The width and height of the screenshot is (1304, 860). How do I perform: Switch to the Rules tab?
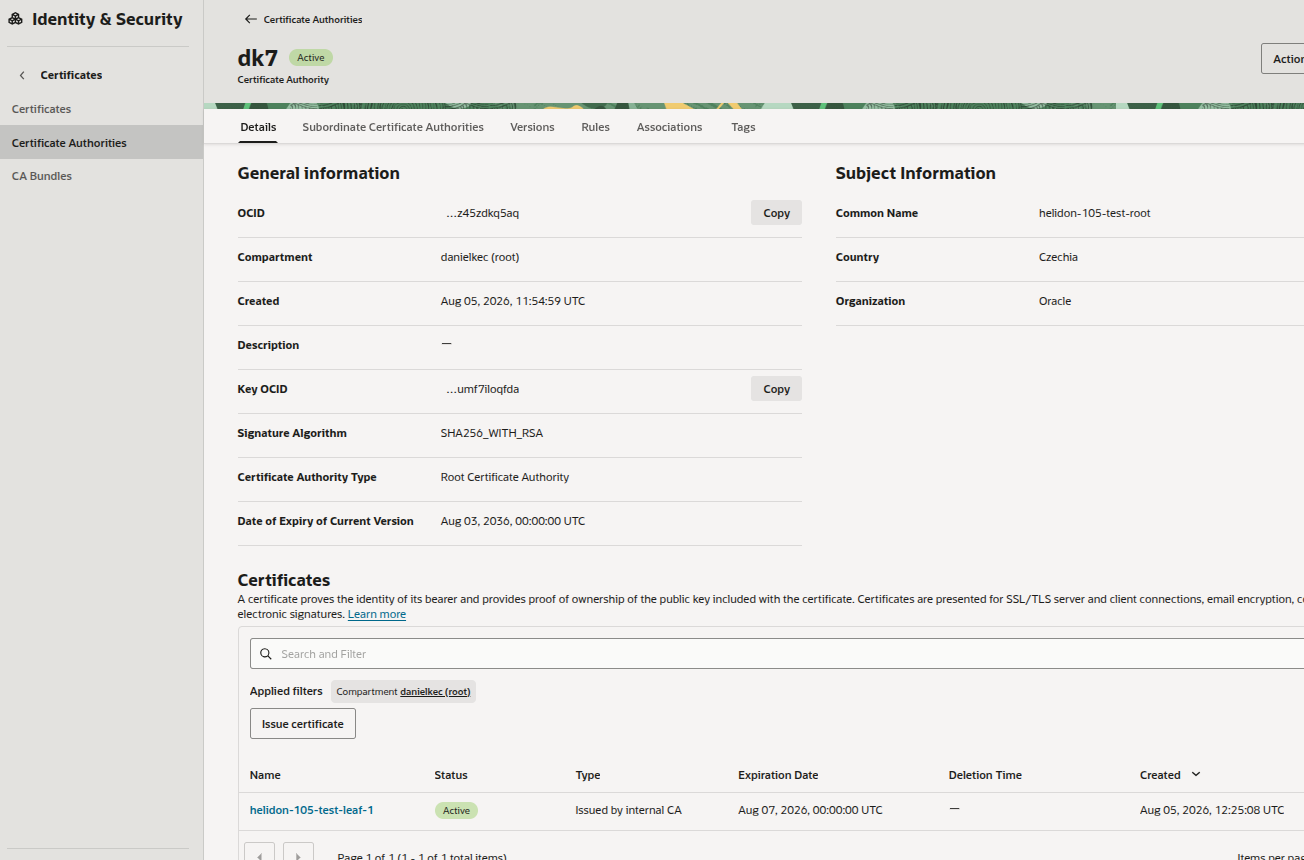click(x=595, y=127)
